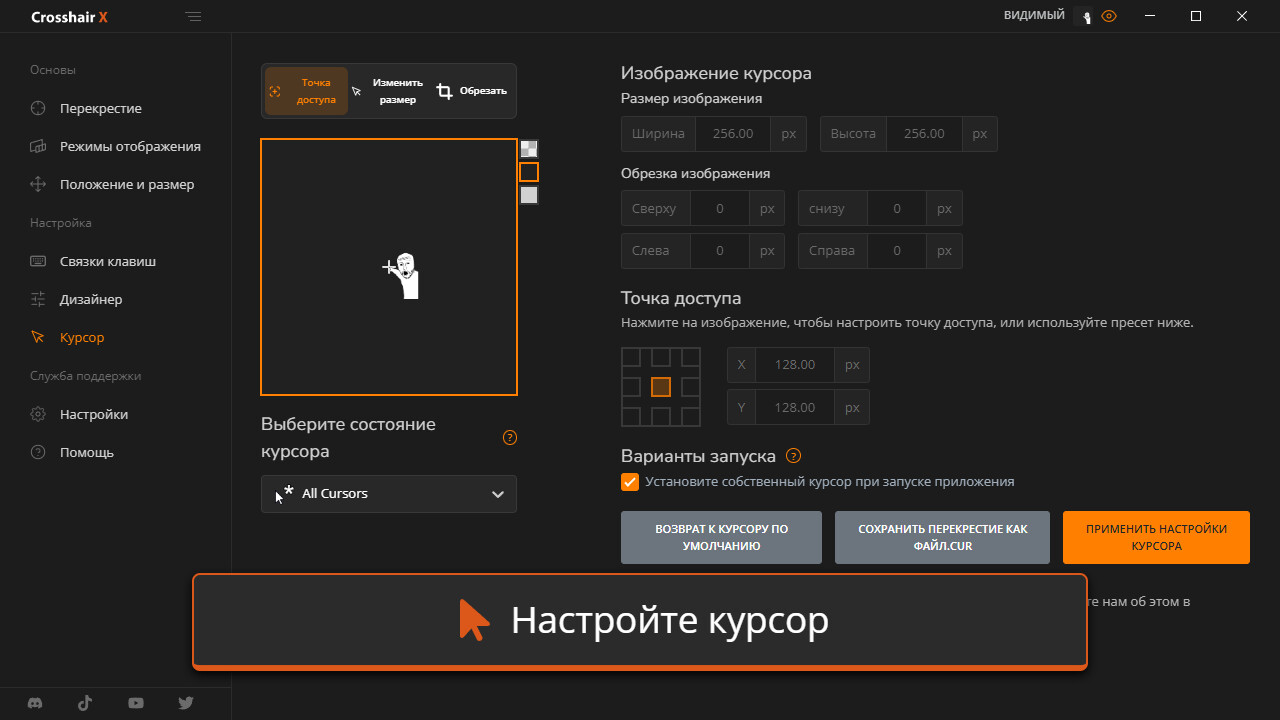Open the Twitter icon at bottom
The width and height of the screenshot is (1280, 720).
[x=185, y=703]
